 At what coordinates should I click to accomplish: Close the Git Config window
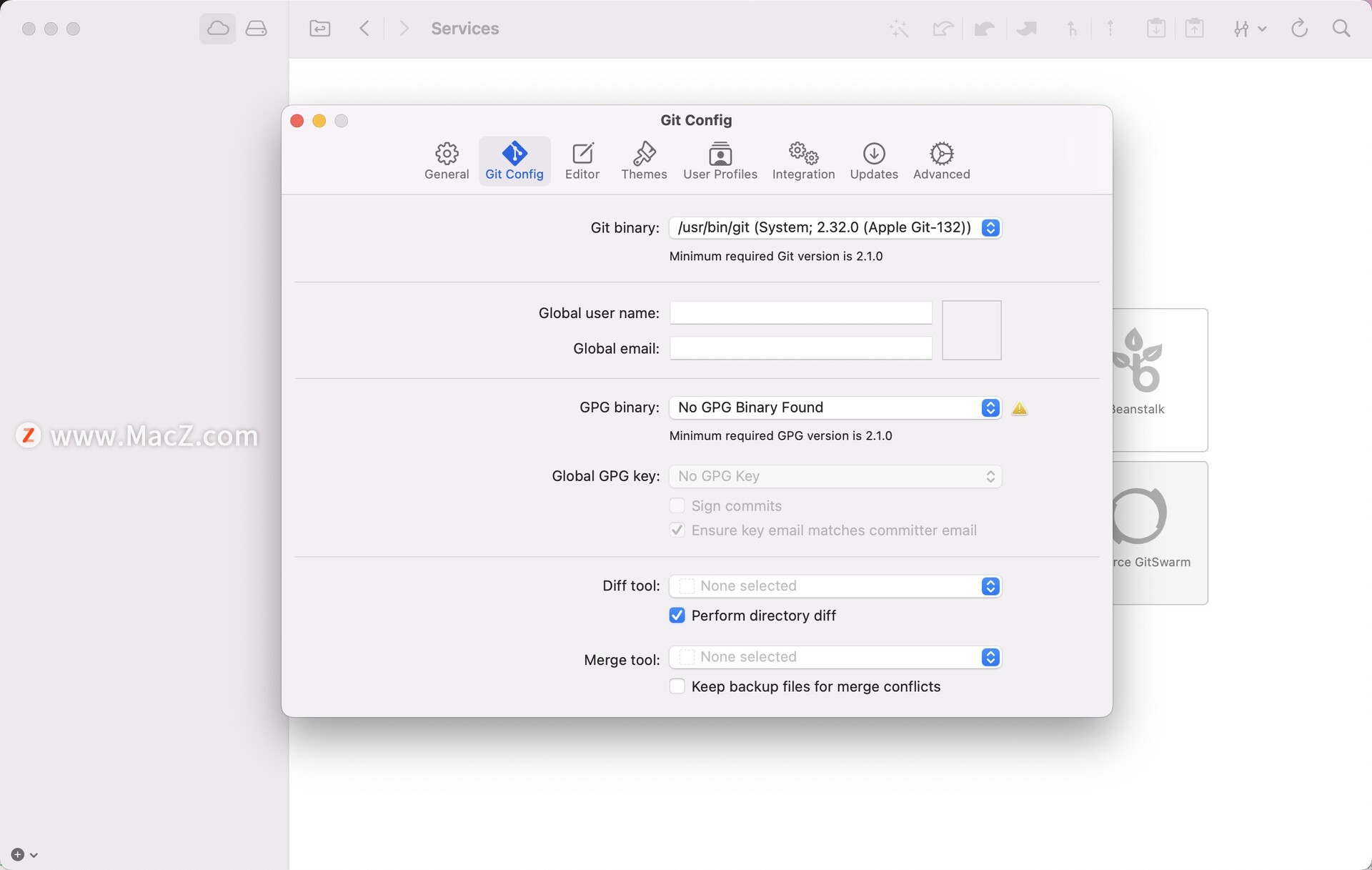point(297,121)
